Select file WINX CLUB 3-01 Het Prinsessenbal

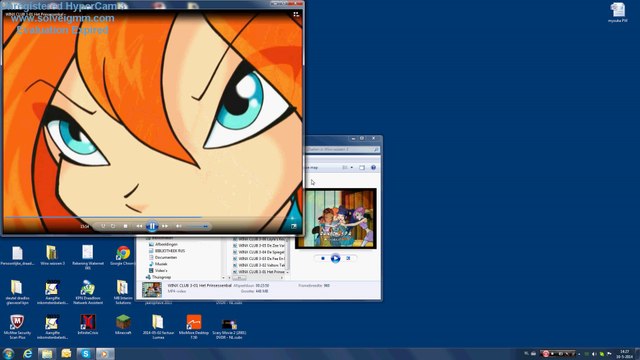[x=258, y=271]
